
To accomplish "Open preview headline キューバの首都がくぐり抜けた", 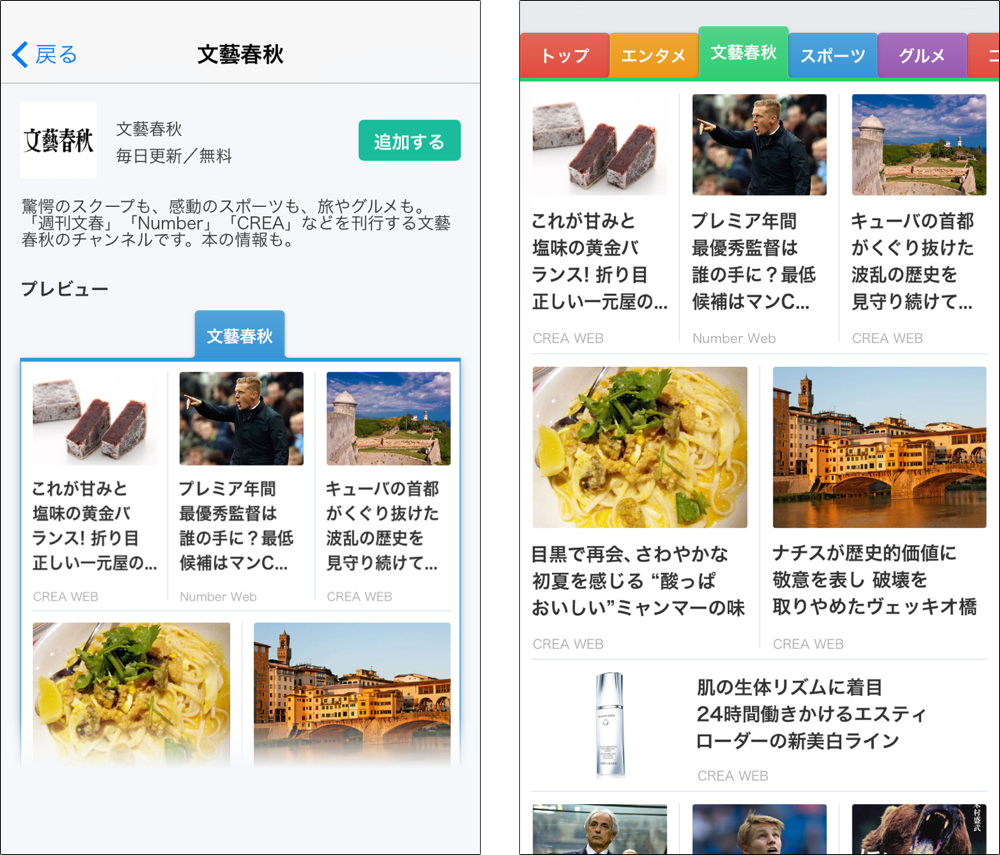I will tap(383, 526).
